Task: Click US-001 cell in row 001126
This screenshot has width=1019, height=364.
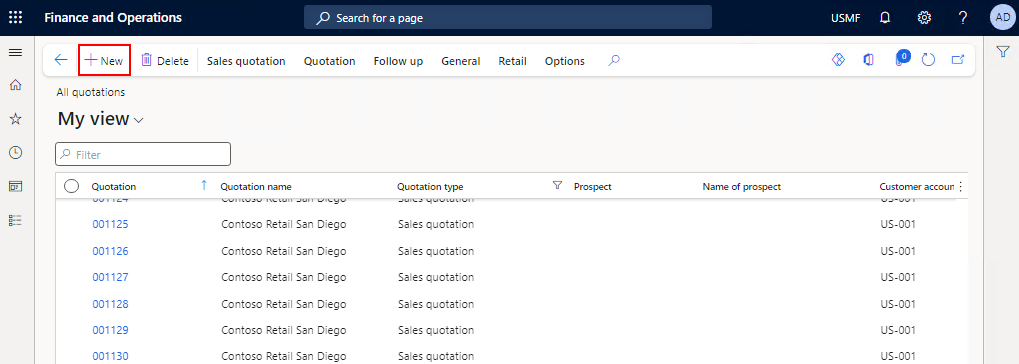Action: tap(898, 251)
